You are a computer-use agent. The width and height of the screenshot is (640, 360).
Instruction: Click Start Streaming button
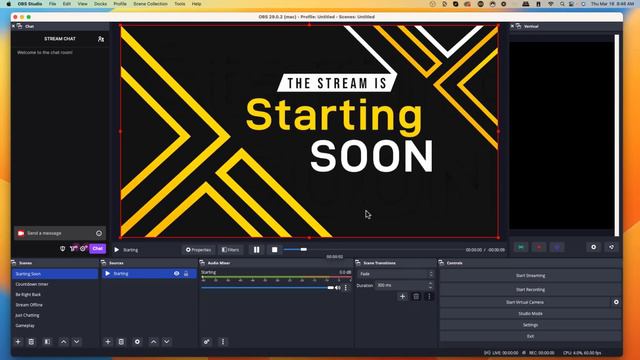click(530, 276)
